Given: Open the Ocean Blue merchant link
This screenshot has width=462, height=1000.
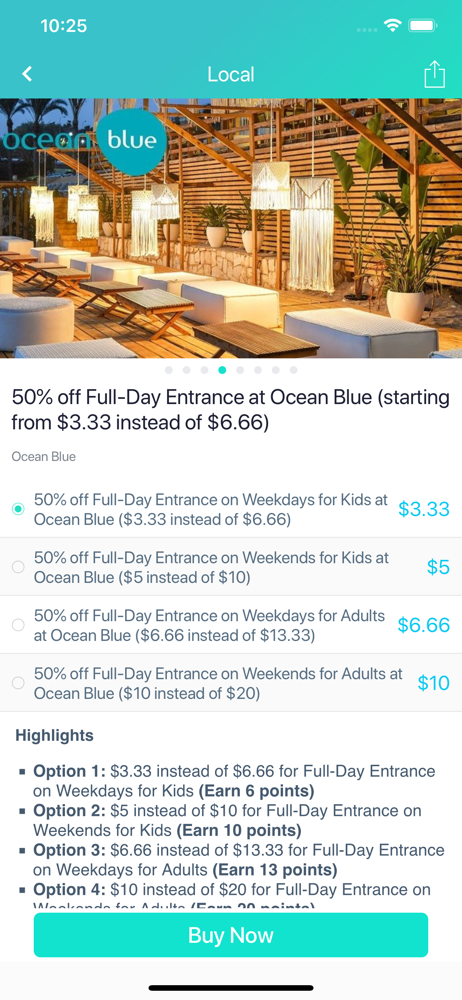Looking at the screenshot, I should [43, 457].
